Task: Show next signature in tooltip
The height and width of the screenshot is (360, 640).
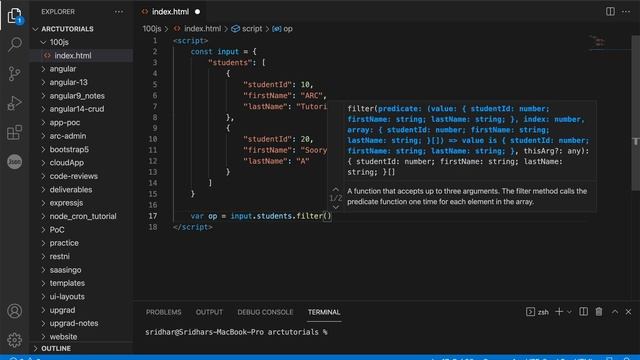Action: pyautogui.click(x=336, y=207)
